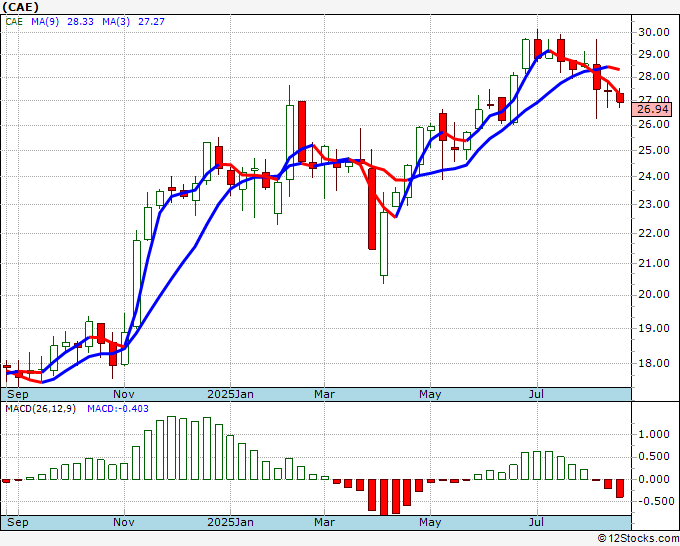
Task: Click the 22.00 price axis label
Action: click(654, 233)
